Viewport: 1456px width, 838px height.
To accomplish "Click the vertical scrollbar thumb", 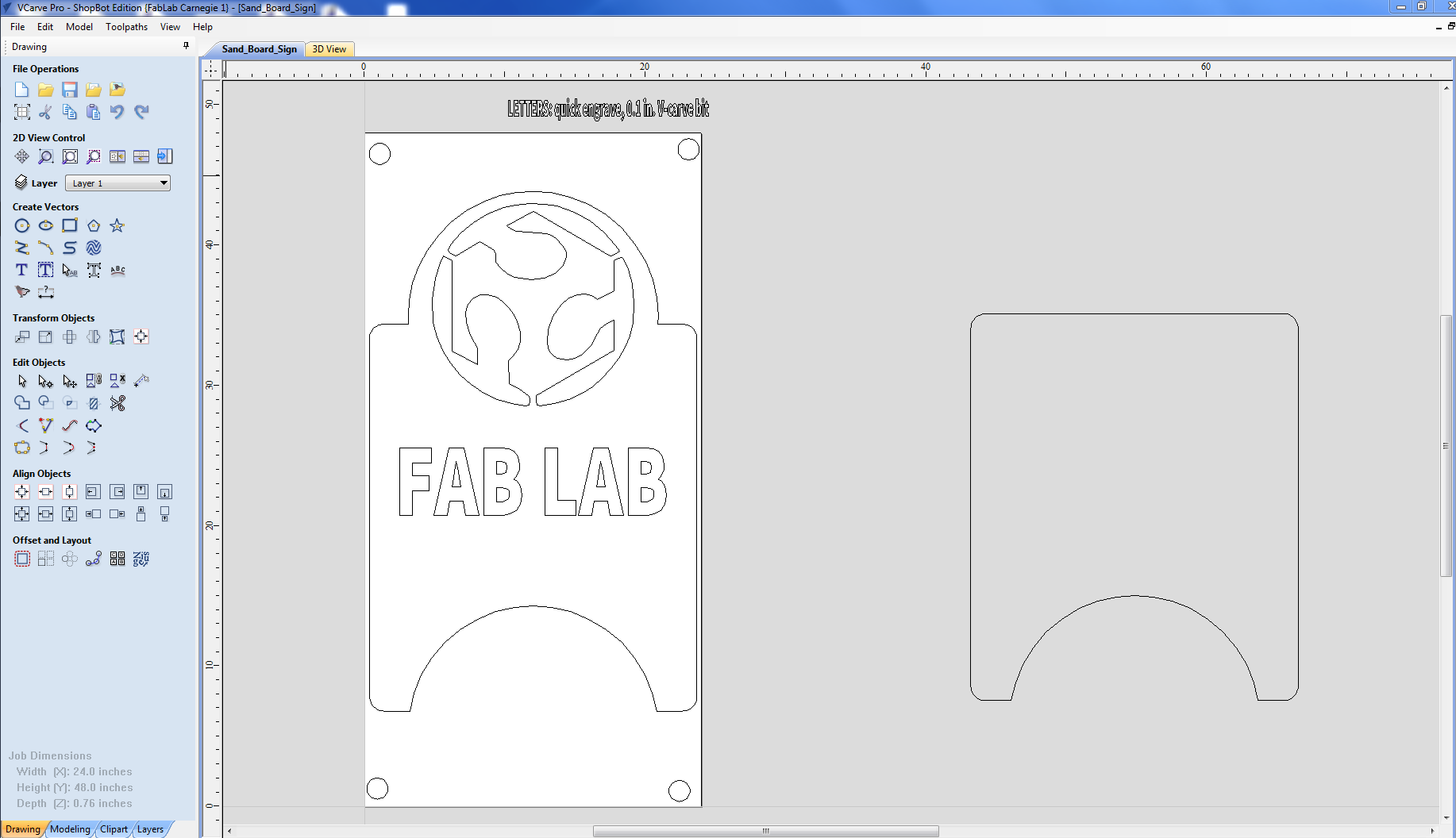I will 1446,446.
